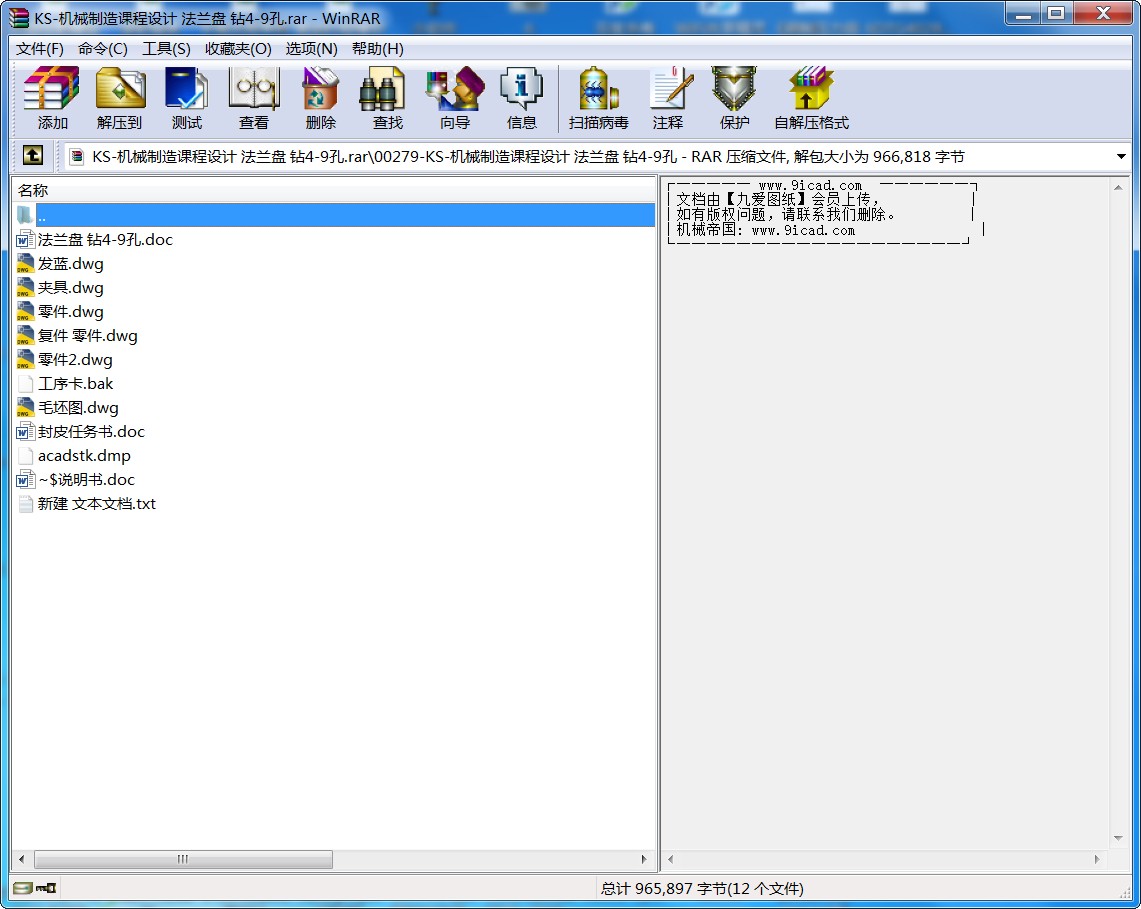The height and width of the screenshot is (909, 1141).
Task: Open the 文件(F) menu
Action: point(40,49)
